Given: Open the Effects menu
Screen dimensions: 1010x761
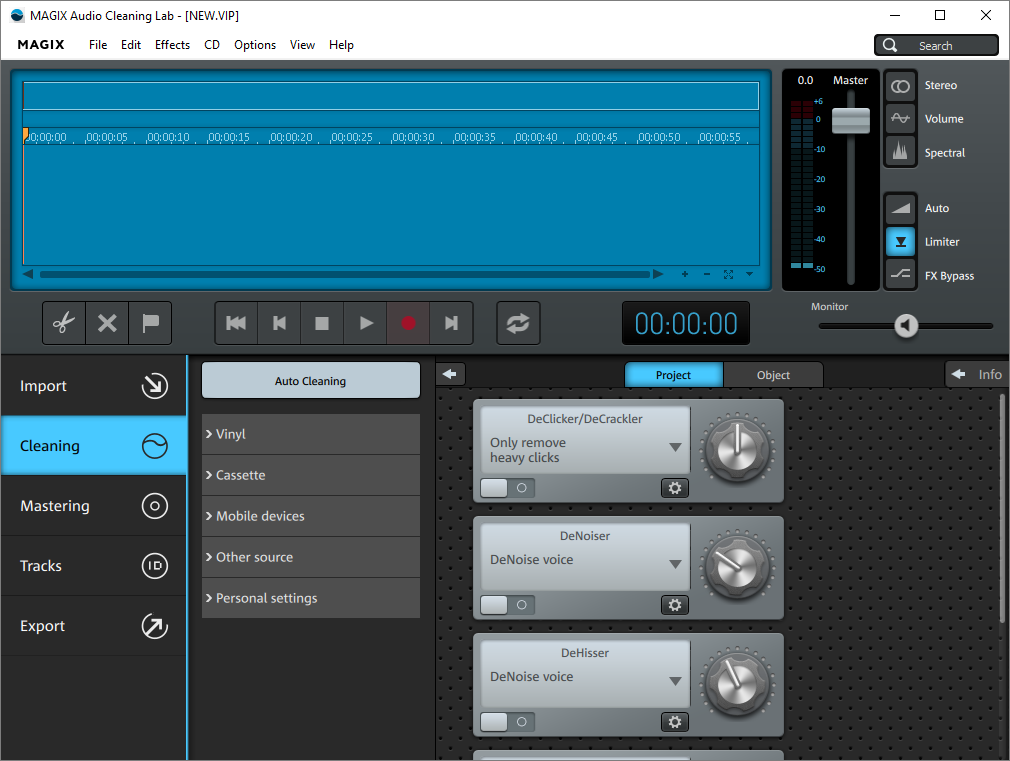Looking at the screenshot, I should [x=172, y=44].
